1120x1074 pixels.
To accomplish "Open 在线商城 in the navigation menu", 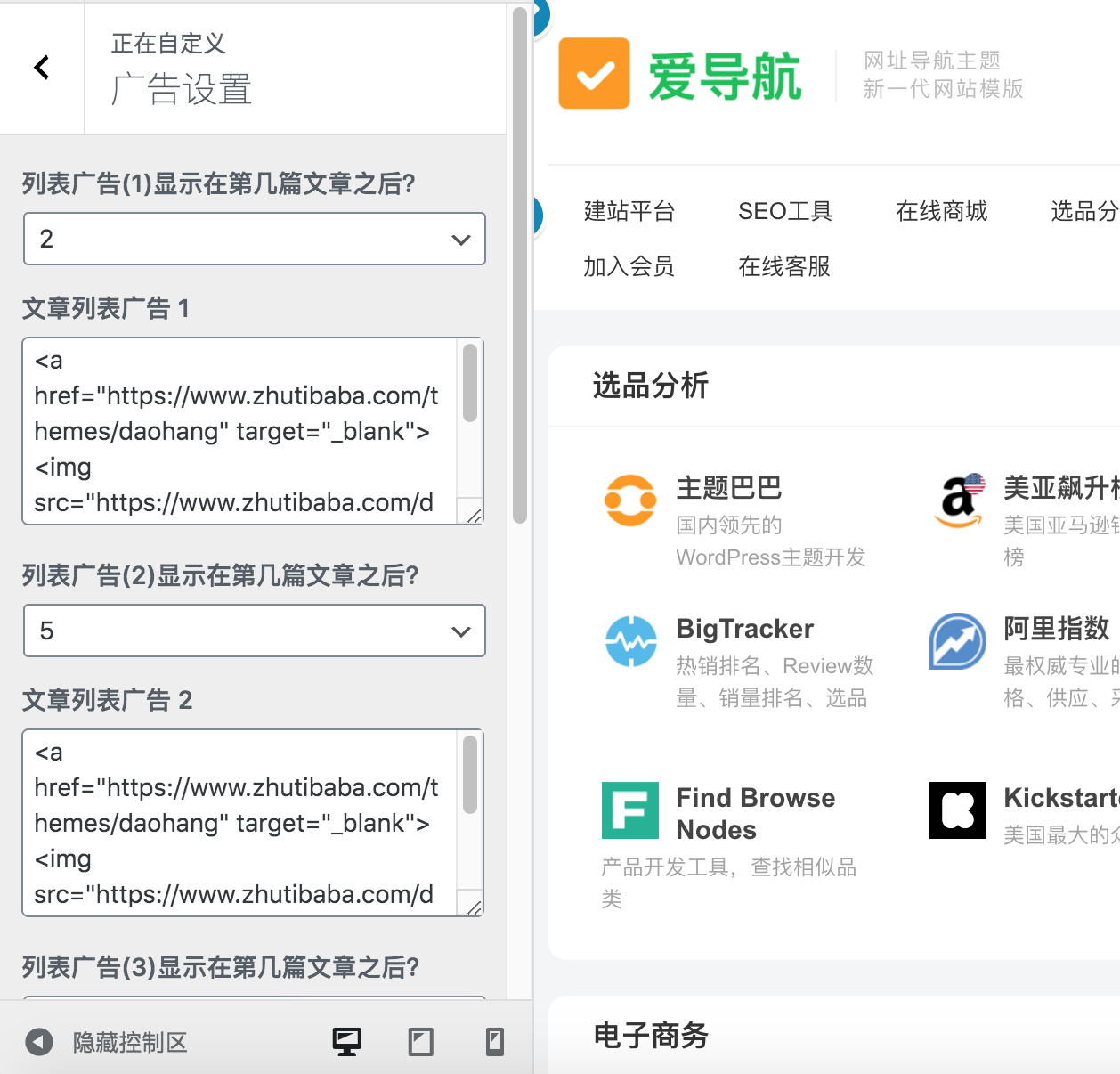I will pos(942,211).
